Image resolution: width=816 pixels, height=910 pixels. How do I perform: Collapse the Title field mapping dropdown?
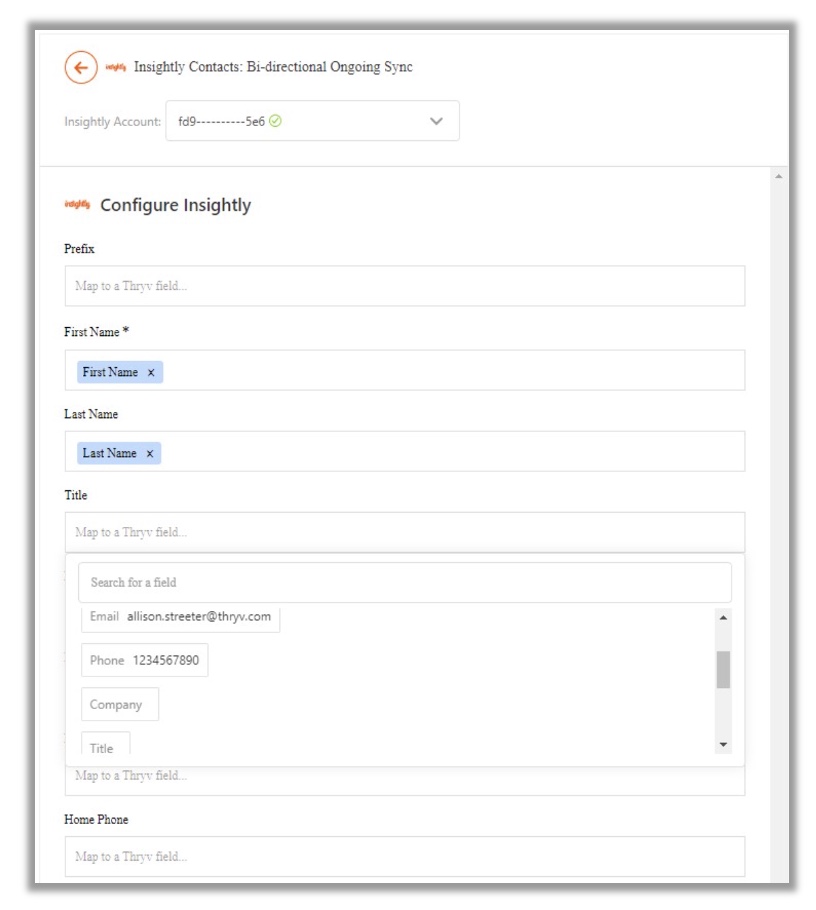coord(404,532)
